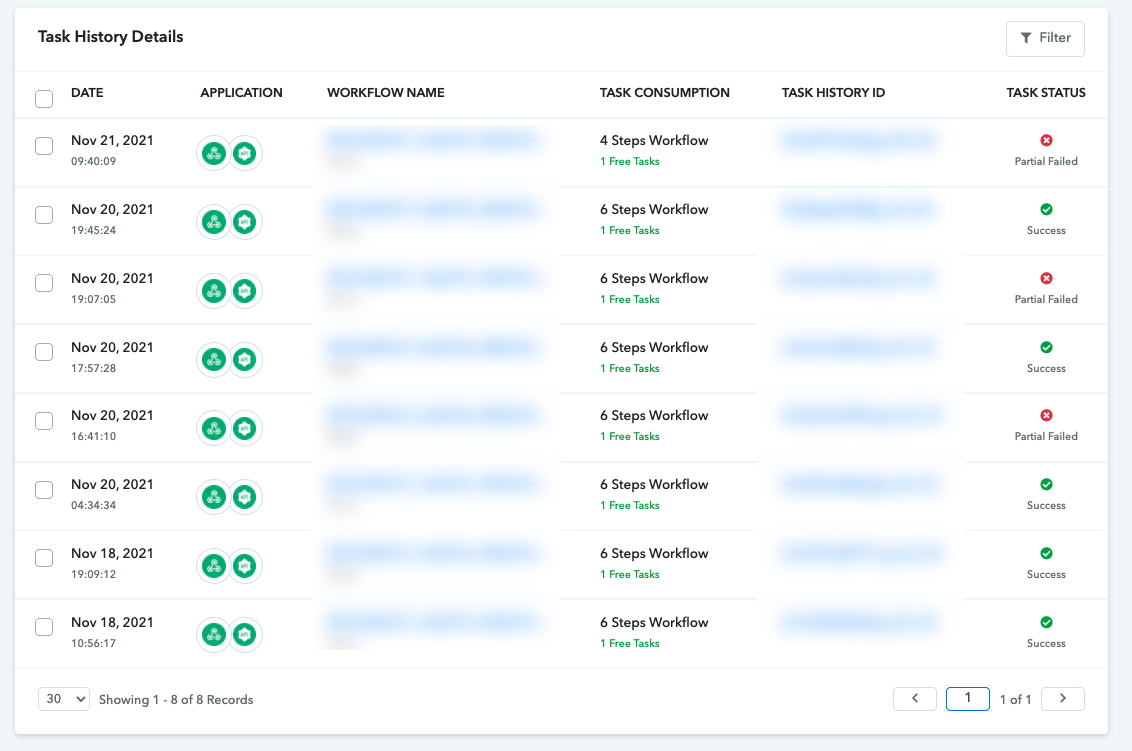Open the Filter button

coord(1045,38)
